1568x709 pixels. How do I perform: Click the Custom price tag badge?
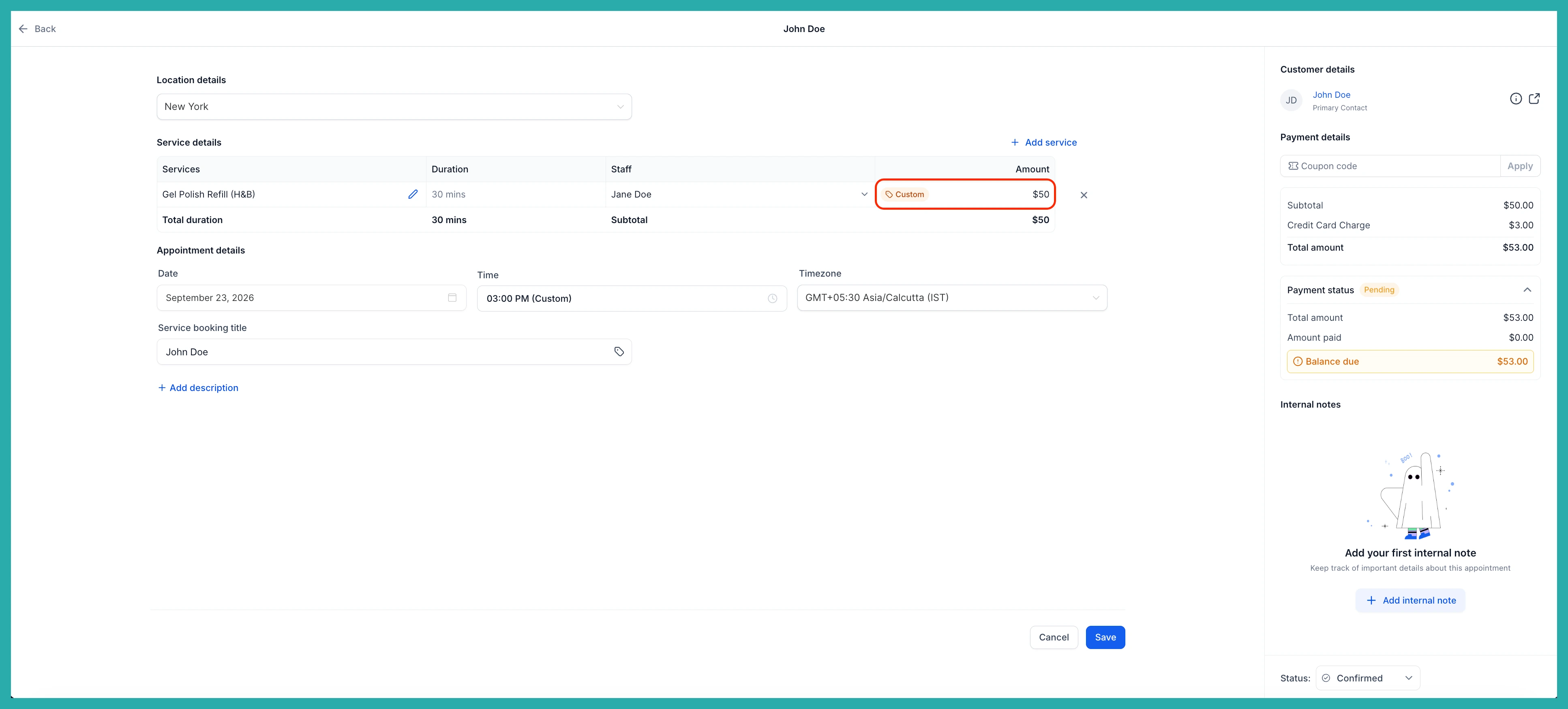(x=904, y=194)
